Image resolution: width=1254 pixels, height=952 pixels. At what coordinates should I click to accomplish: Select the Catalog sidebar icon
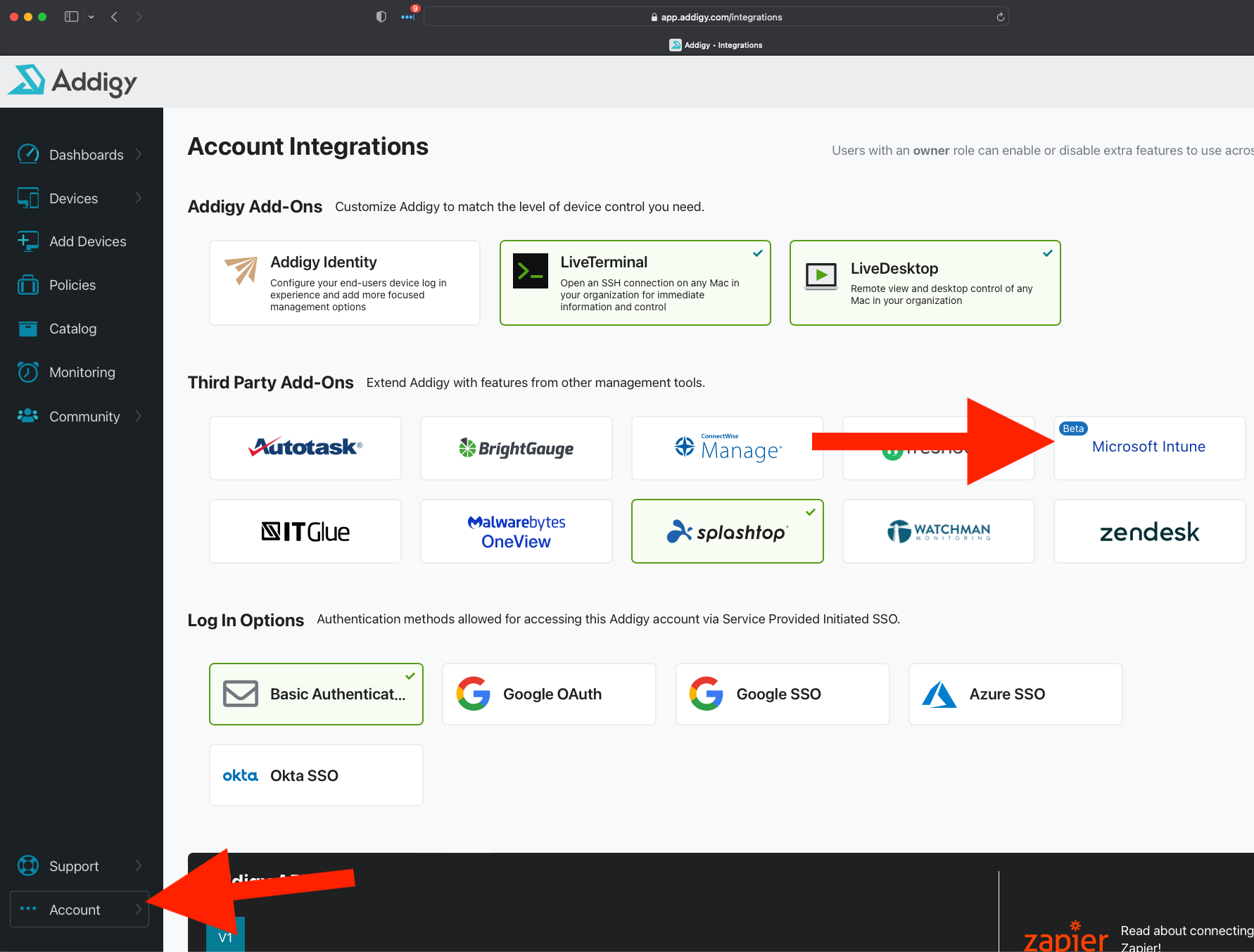[28, 328]
